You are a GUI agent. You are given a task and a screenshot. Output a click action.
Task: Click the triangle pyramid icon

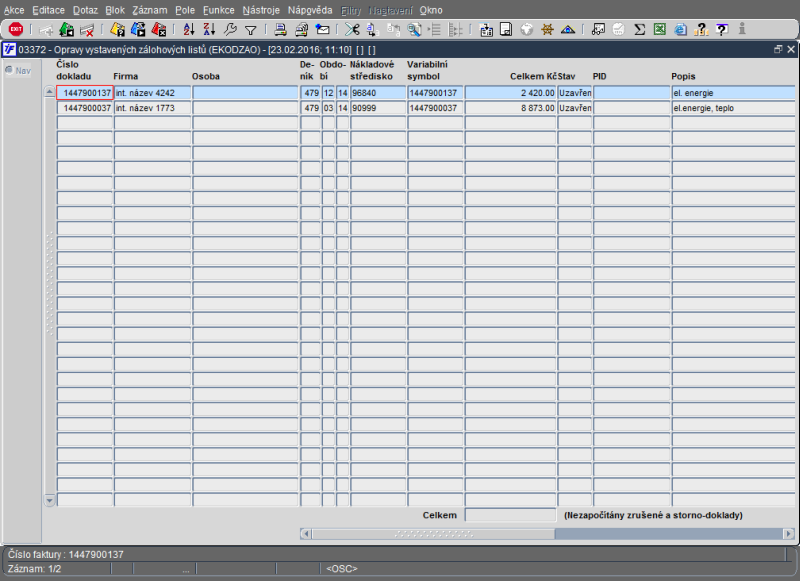[567, 30]
